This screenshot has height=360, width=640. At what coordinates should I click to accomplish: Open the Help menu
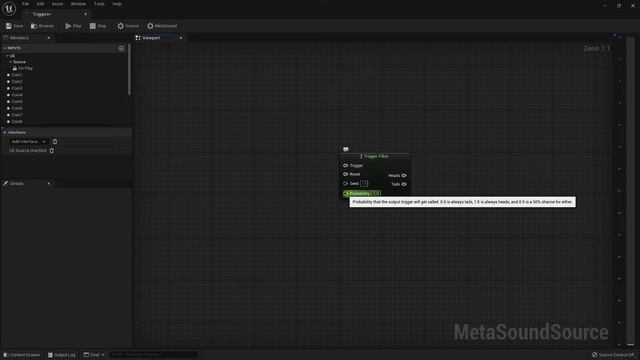(117, 4)
